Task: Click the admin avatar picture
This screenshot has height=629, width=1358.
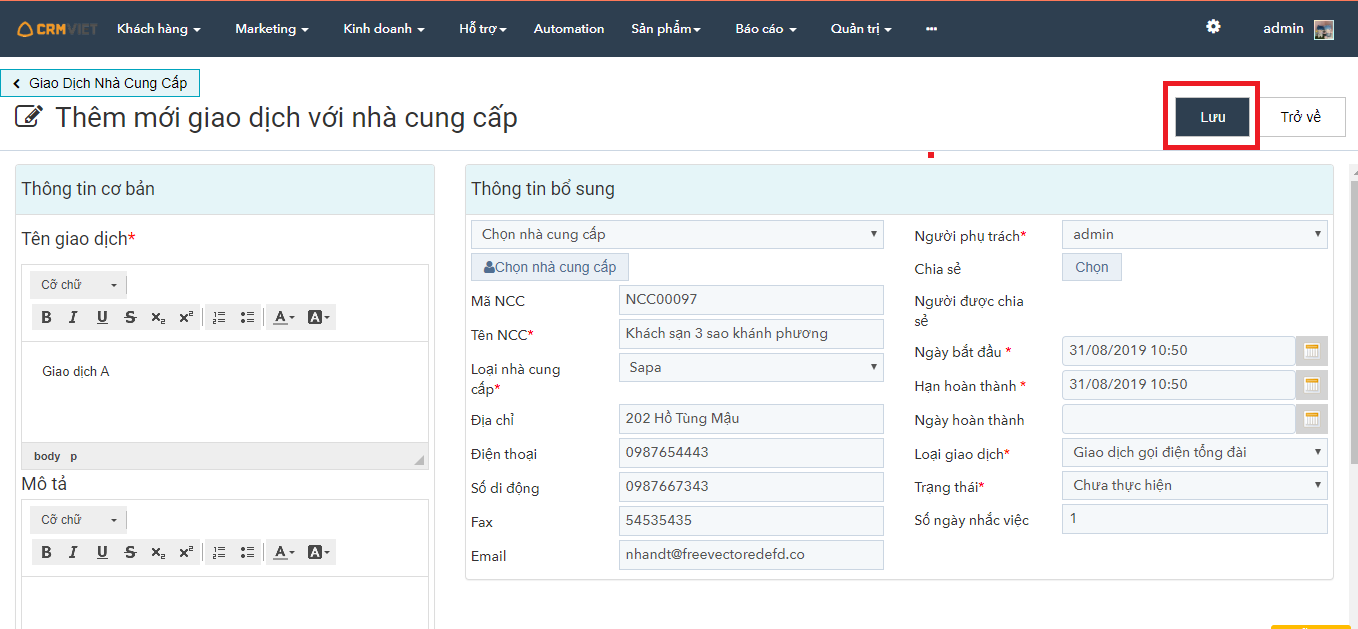Action: pyautogui.click(x=1324, y=29)
